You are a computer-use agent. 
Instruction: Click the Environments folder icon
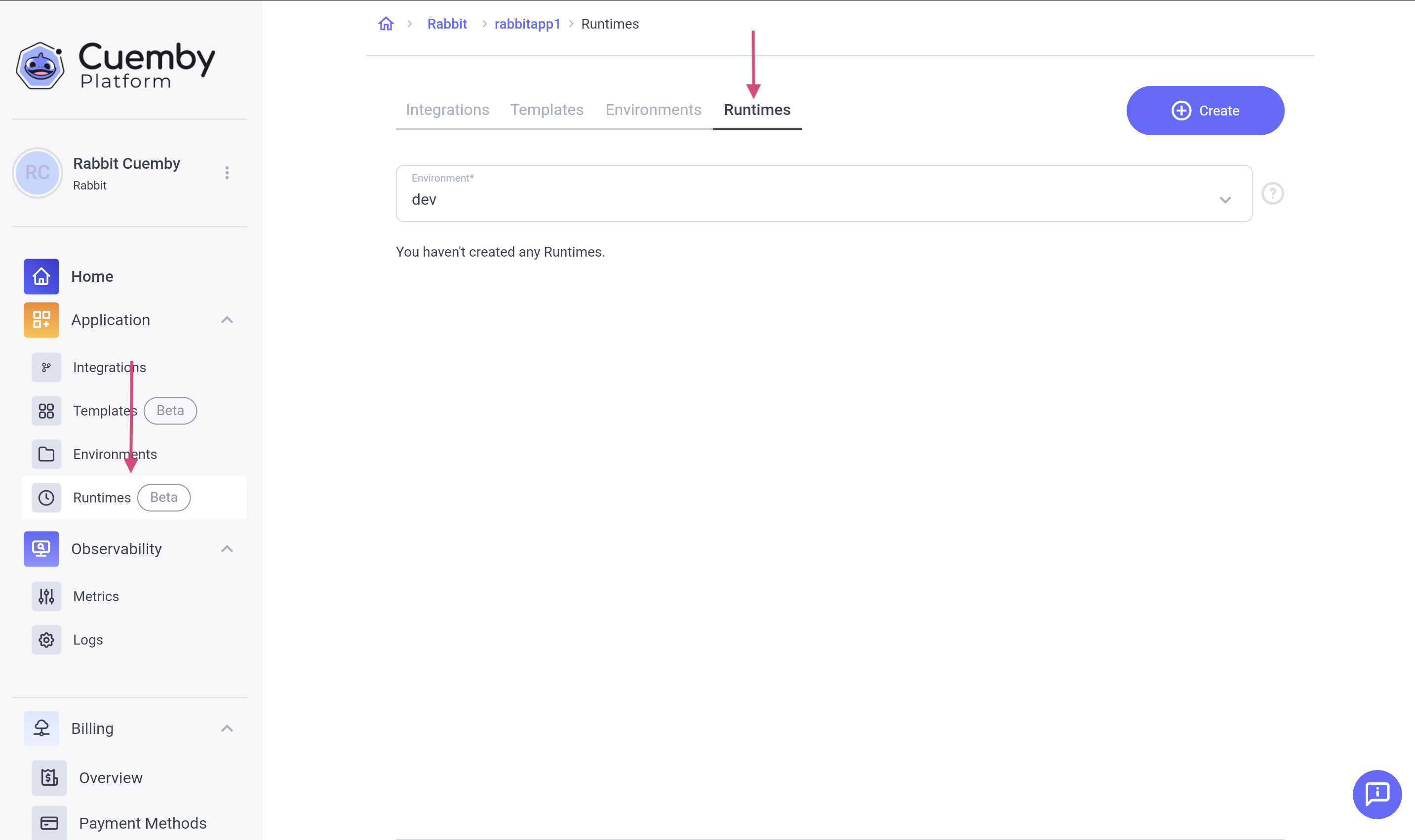click(x=46, y=454)
